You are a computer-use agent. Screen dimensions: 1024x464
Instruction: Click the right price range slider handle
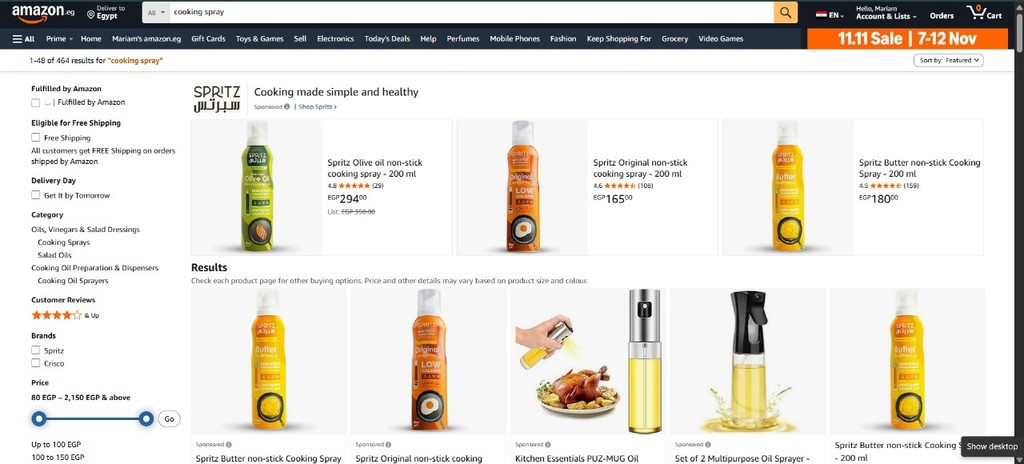[x=146, y=418]
